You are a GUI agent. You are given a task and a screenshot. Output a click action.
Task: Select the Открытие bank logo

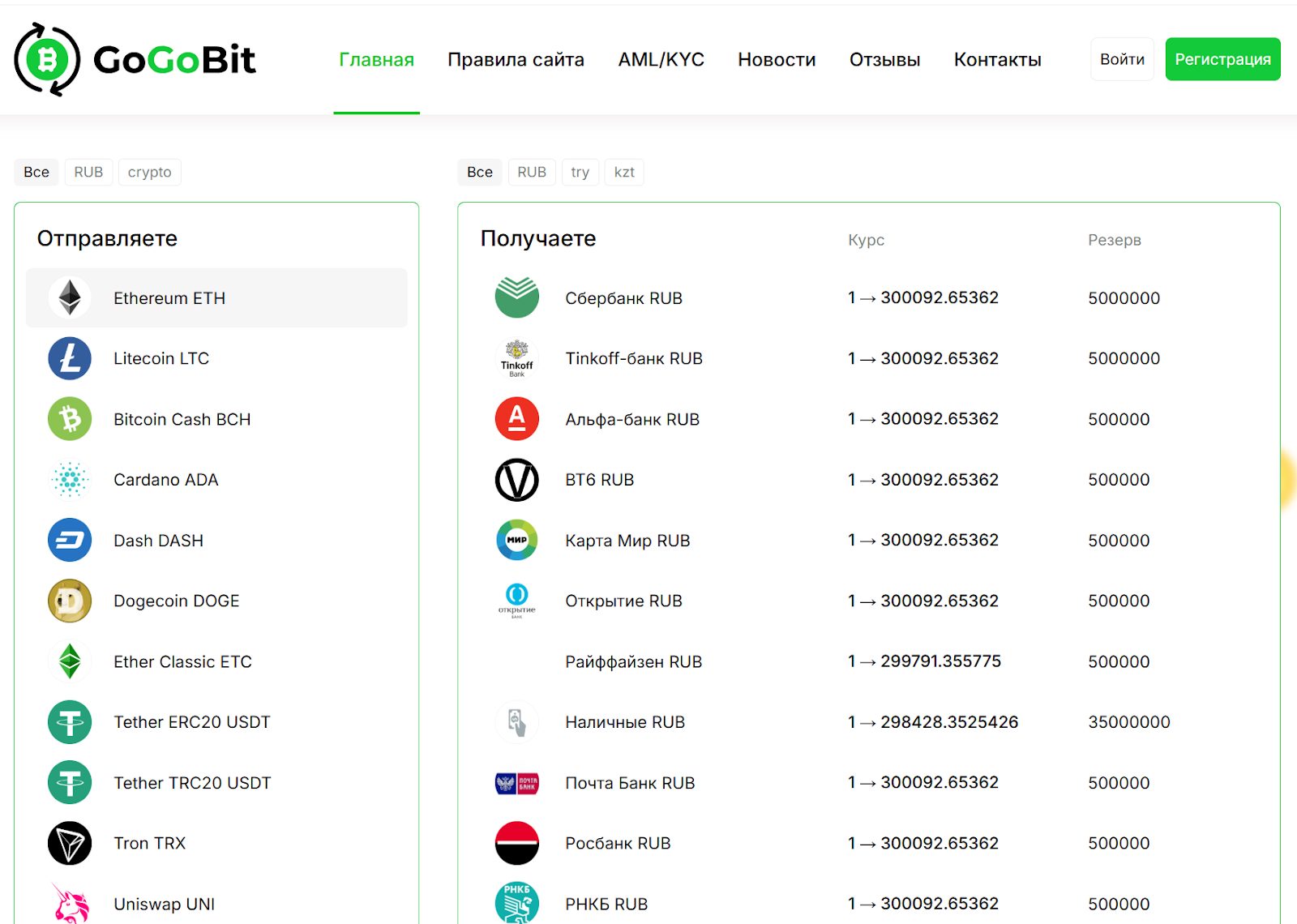(517, 601)
